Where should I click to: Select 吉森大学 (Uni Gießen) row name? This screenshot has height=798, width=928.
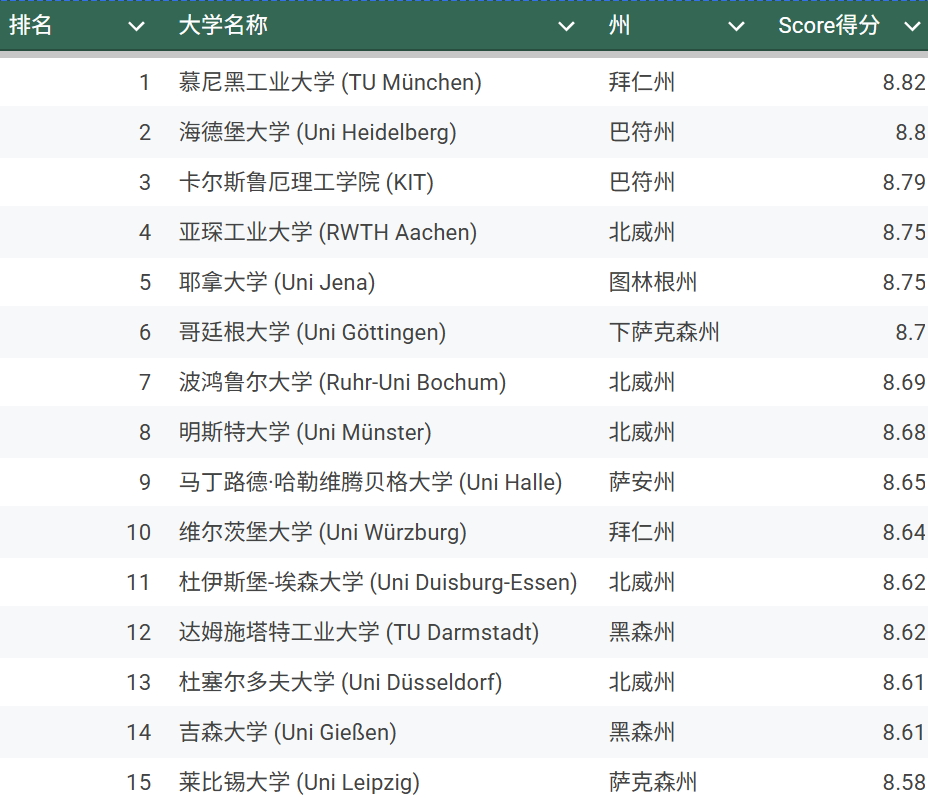(288, 732)
